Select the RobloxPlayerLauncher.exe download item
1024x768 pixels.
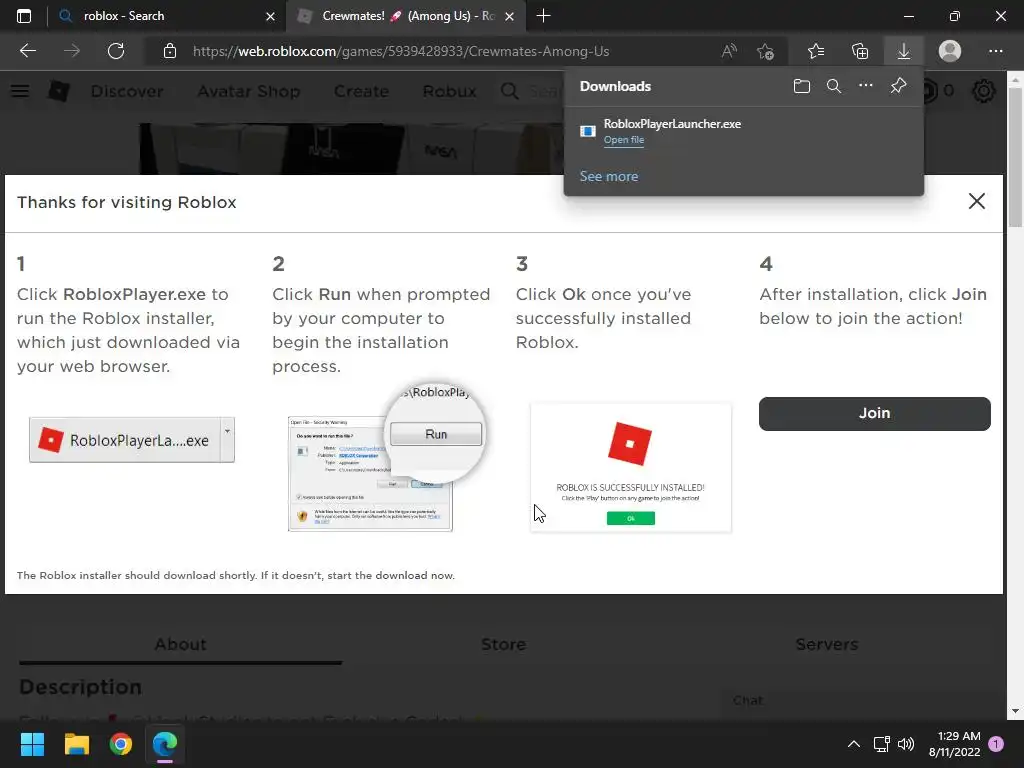click(x=743, y=131)
